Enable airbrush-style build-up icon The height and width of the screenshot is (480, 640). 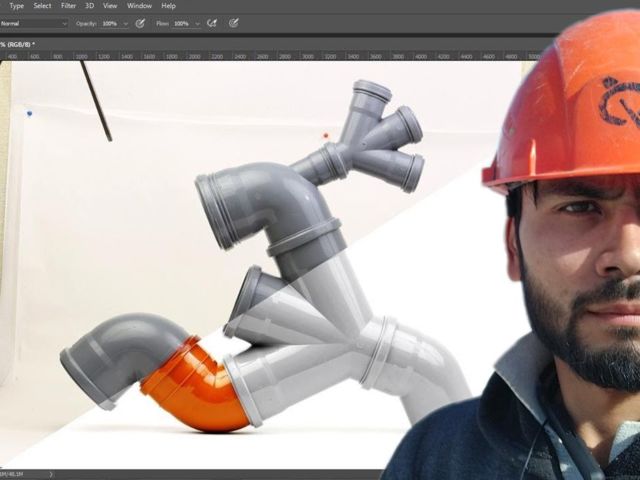tap(212, 23)
